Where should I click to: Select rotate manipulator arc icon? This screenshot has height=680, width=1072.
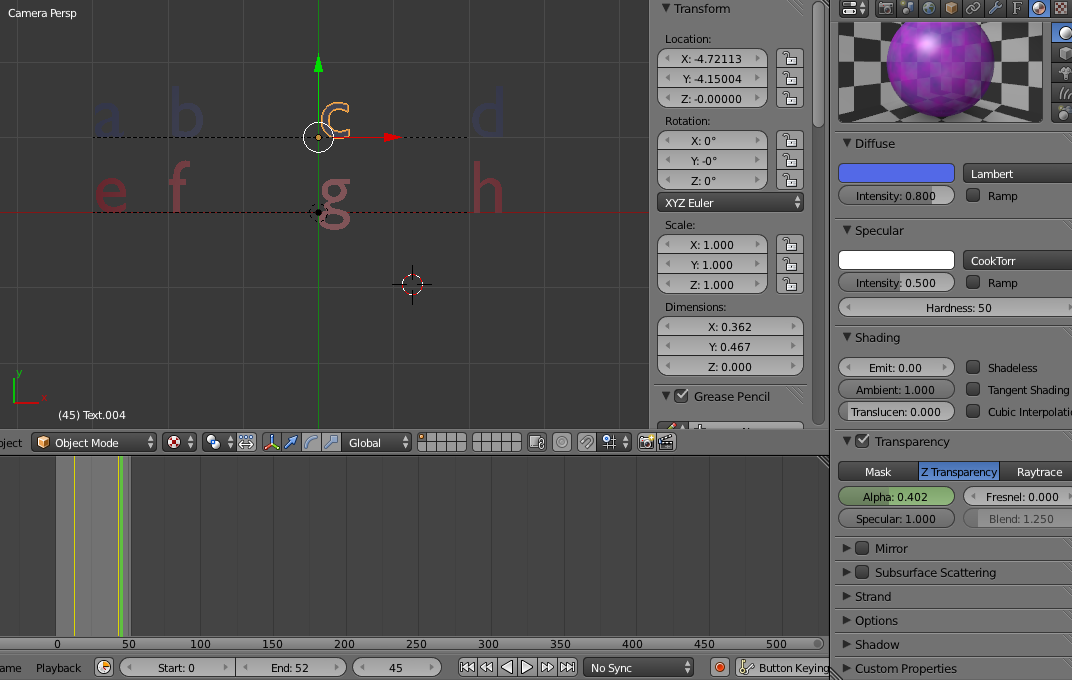311,443
